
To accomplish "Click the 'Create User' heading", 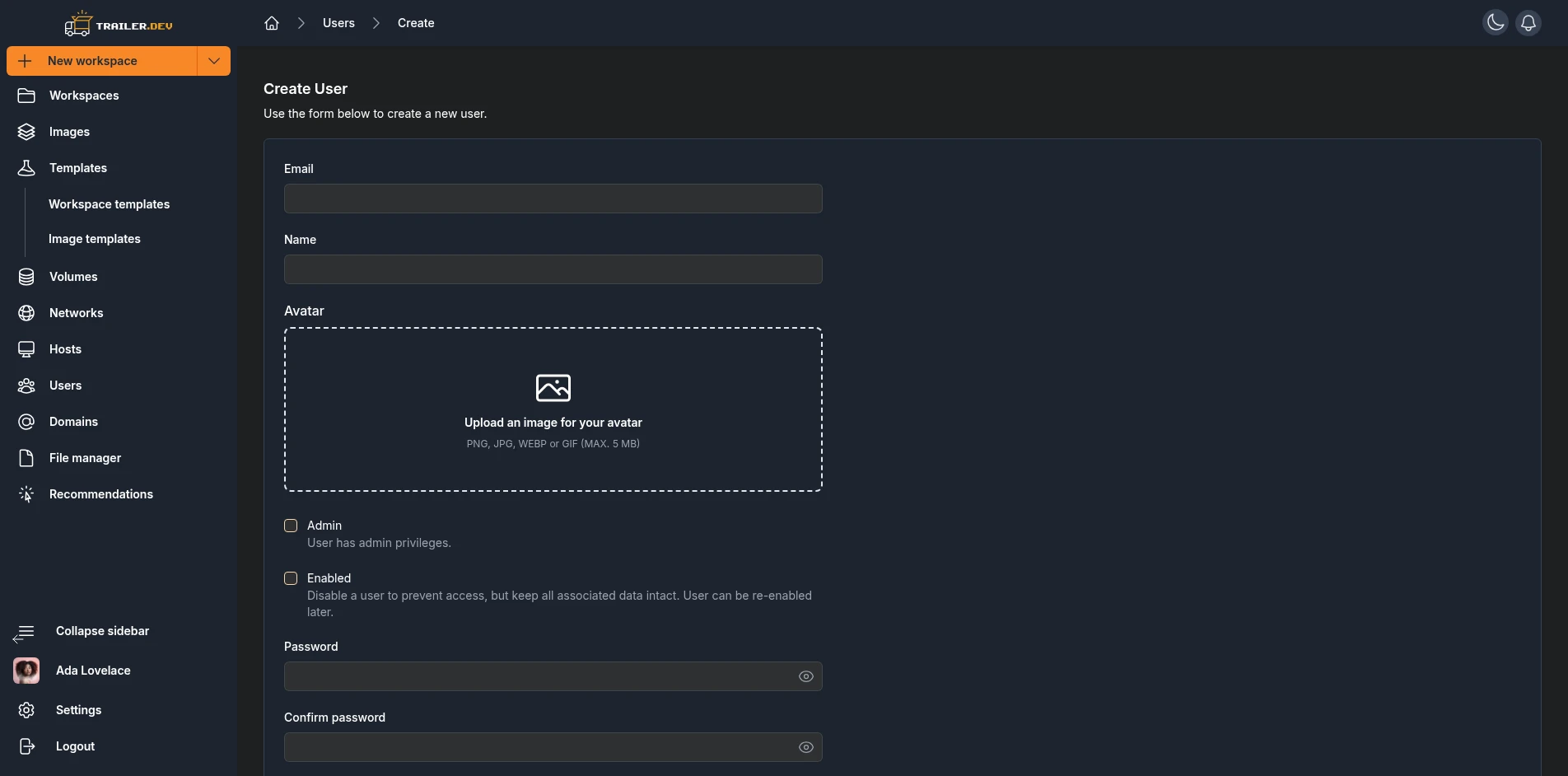I will point(306,89).
